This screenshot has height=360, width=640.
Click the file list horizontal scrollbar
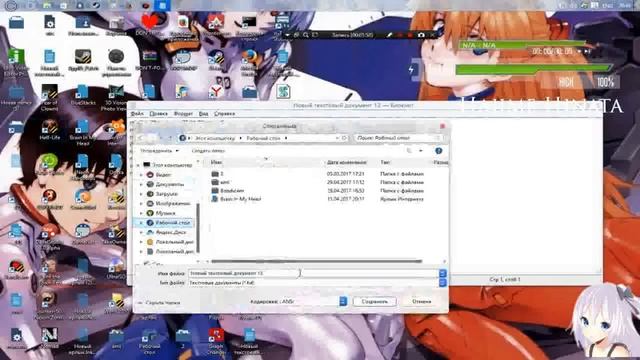coord(317,261)
